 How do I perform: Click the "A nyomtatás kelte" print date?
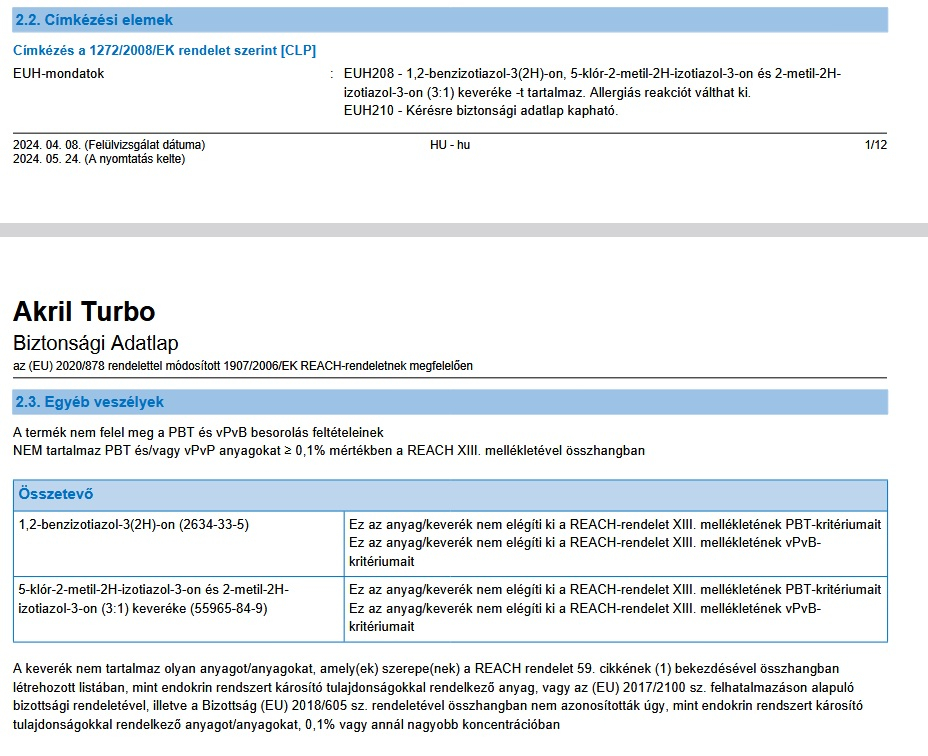pos(99,159)
